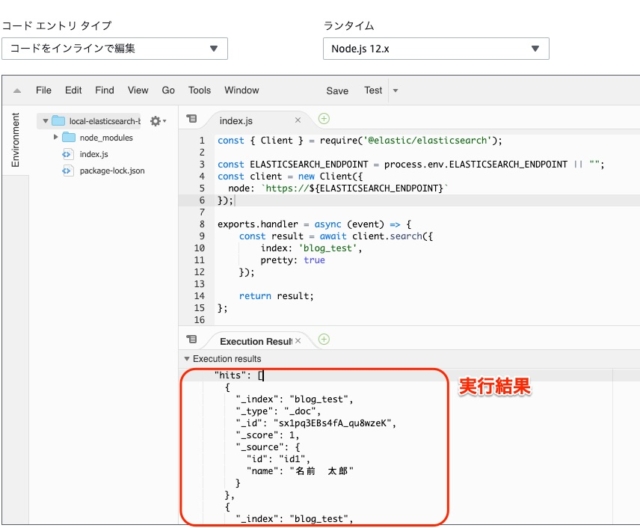This screenshot has height=528, width=640.
Task: Close the Execution Result tab
Action: pos(298,341)
